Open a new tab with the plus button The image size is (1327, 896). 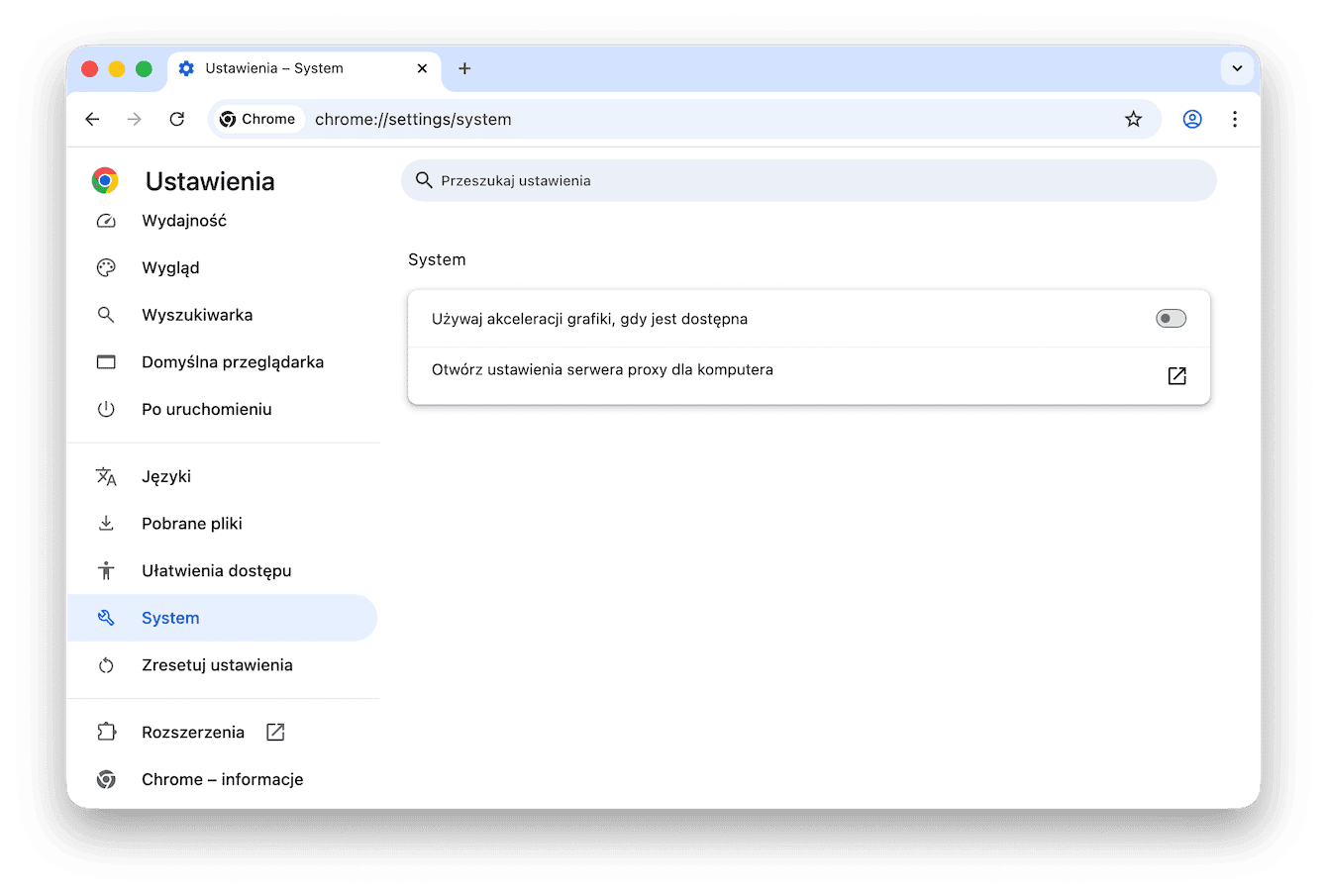(464, 68)
